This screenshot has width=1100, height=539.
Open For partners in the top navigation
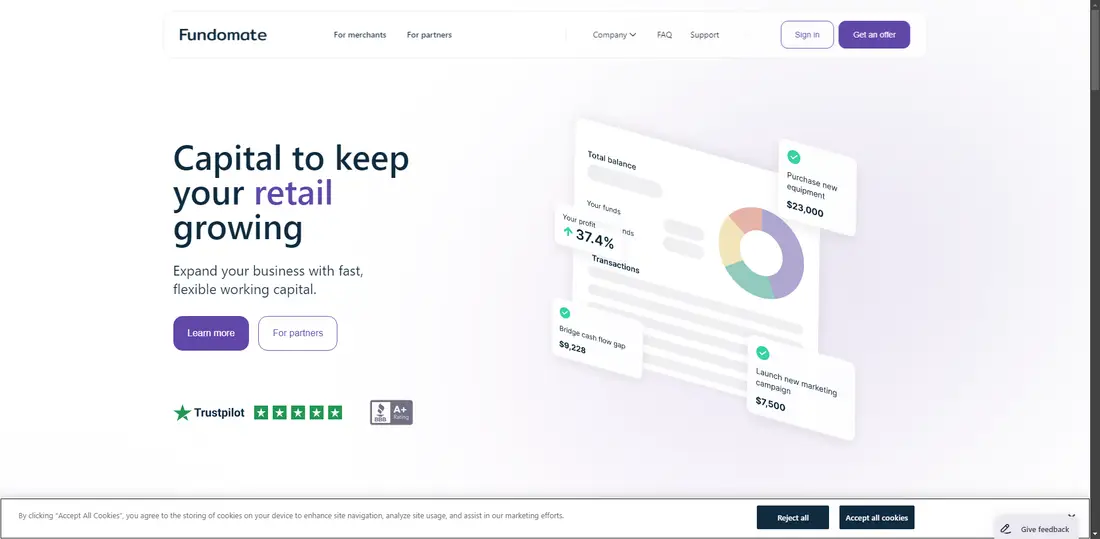pos(429,34)
